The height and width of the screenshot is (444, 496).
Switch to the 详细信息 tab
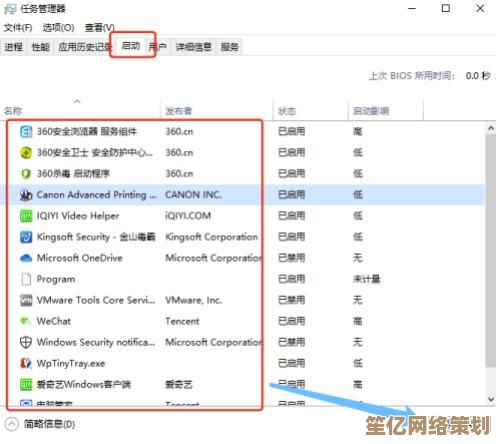coord(194,47)
